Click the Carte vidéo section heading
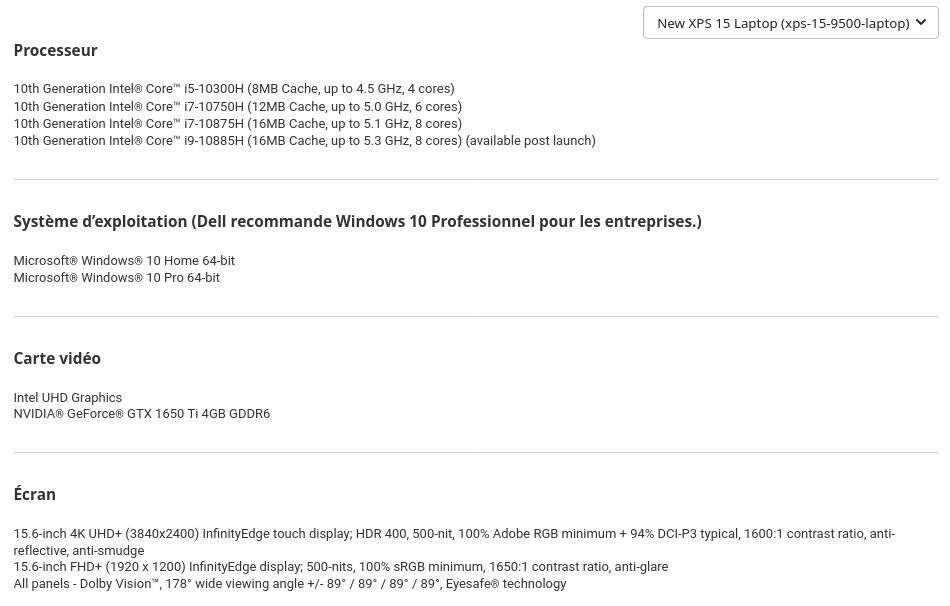 tap(57, 358)
